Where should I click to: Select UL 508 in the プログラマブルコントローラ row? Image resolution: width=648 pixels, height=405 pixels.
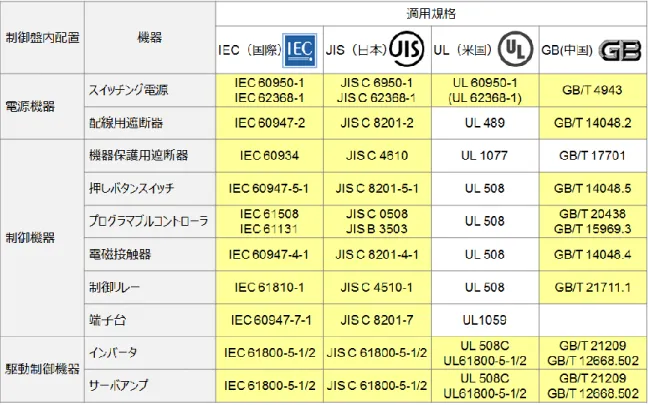485,221
